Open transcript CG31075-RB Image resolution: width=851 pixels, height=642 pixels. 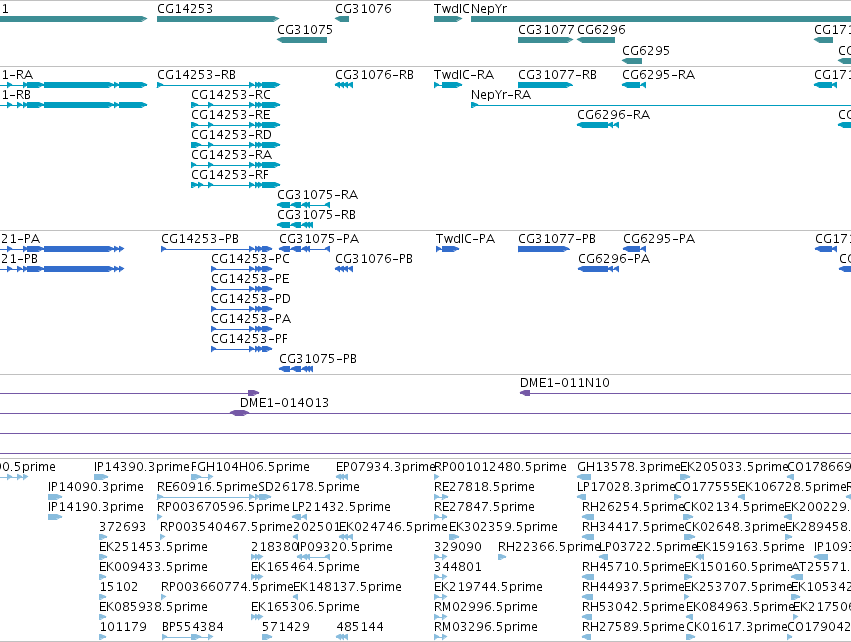[316, 215]
